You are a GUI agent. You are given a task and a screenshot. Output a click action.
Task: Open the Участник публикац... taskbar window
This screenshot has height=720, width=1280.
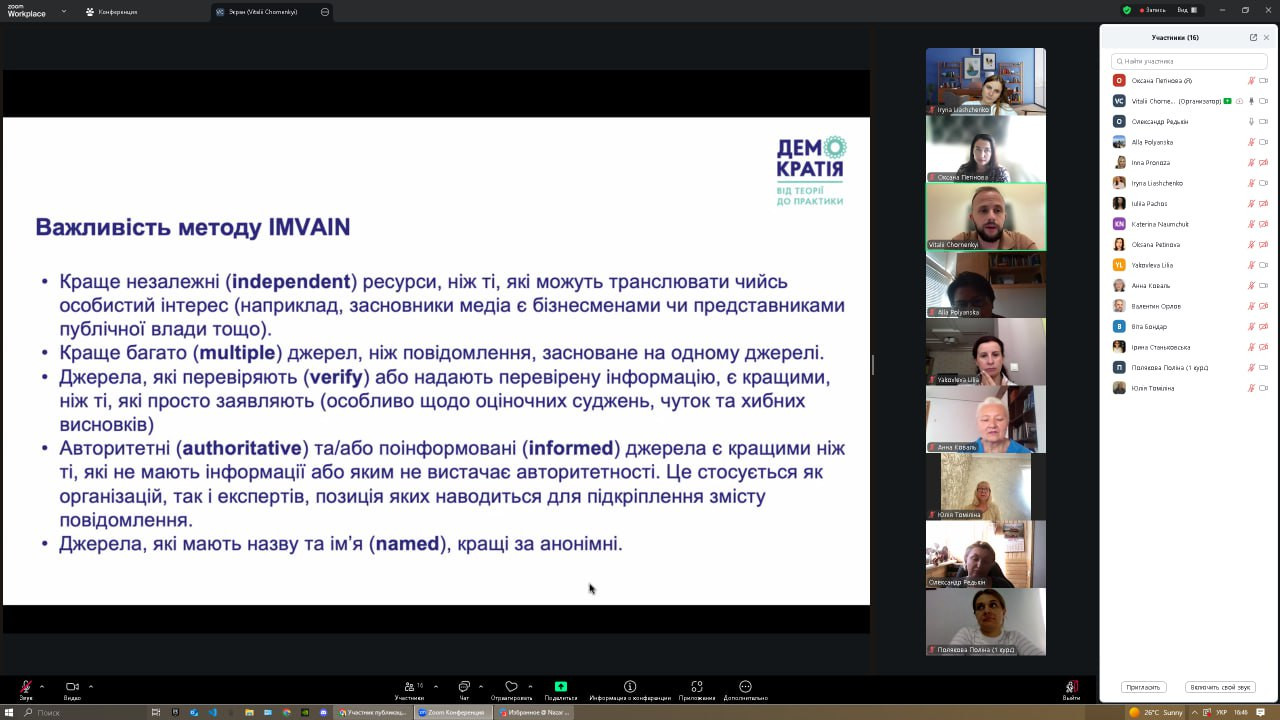(x=372, y=712)
